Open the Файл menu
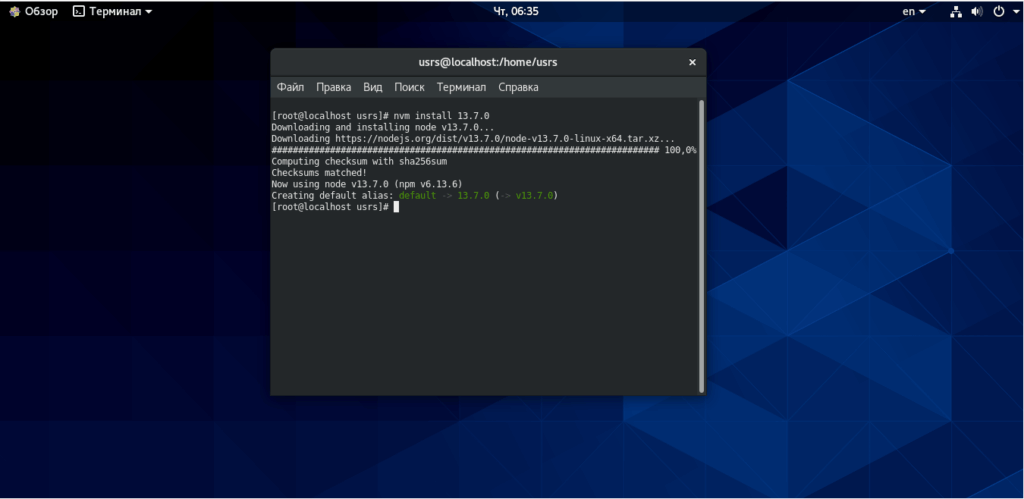Image resolution: width=1024 pixels, height=499 pixels. pos(290,87)
